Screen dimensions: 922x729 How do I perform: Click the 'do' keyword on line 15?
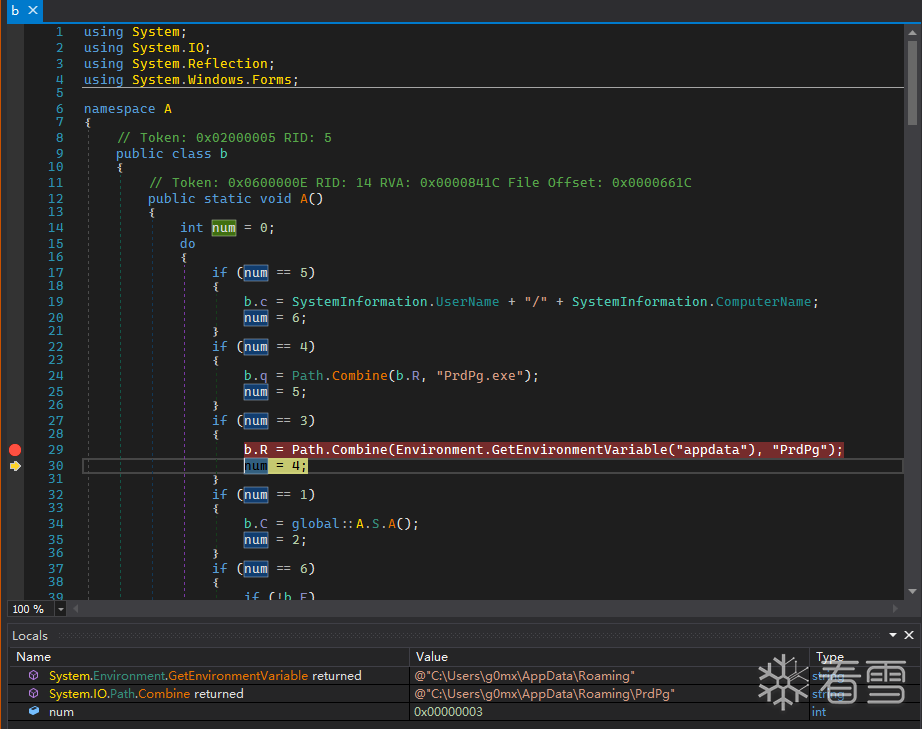[x=188, y=243]
